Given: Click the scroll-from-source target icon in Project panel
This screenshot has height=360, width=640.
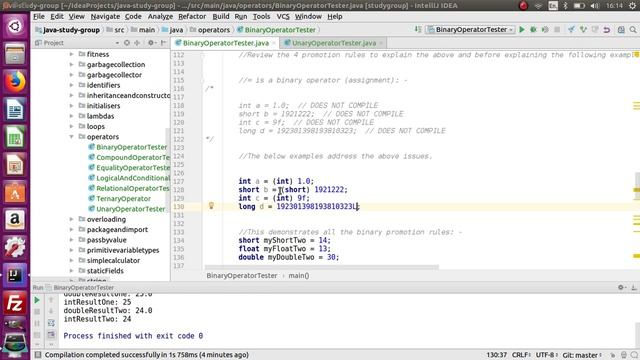Looking at the screenshot, I should pyautogui.click(x=127, y=42).
